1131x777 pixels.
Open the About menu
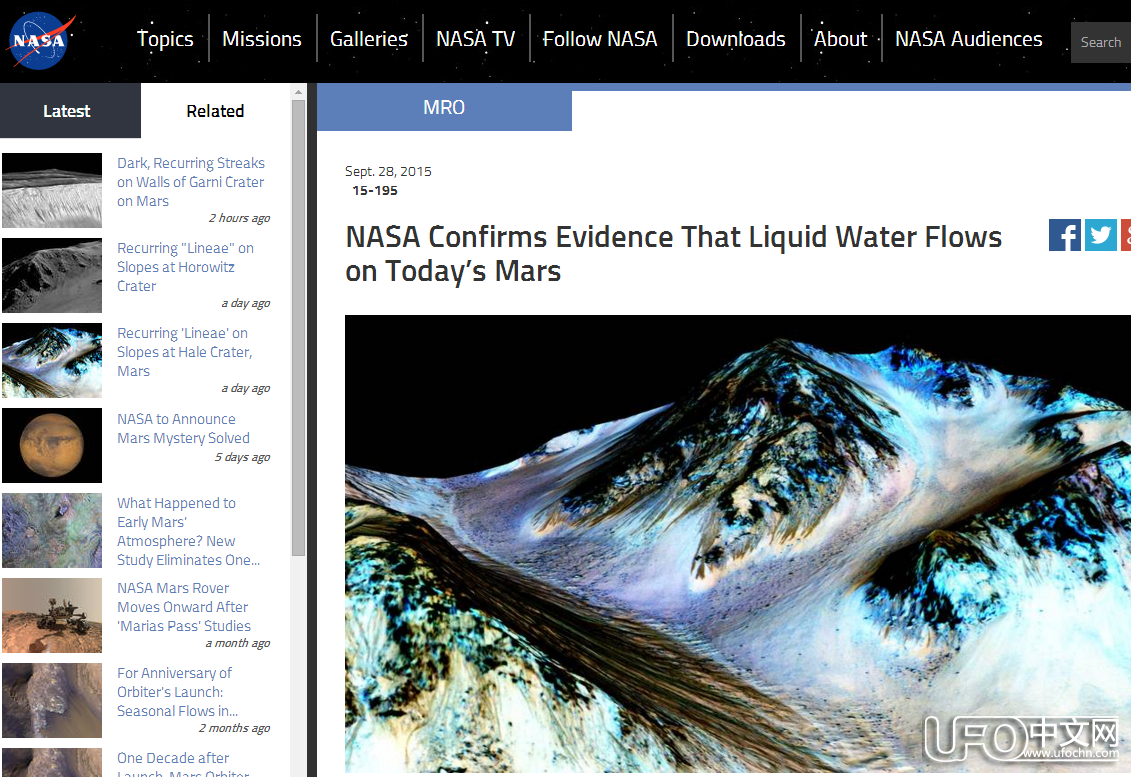pyautogui.click(x=840, y=39)
